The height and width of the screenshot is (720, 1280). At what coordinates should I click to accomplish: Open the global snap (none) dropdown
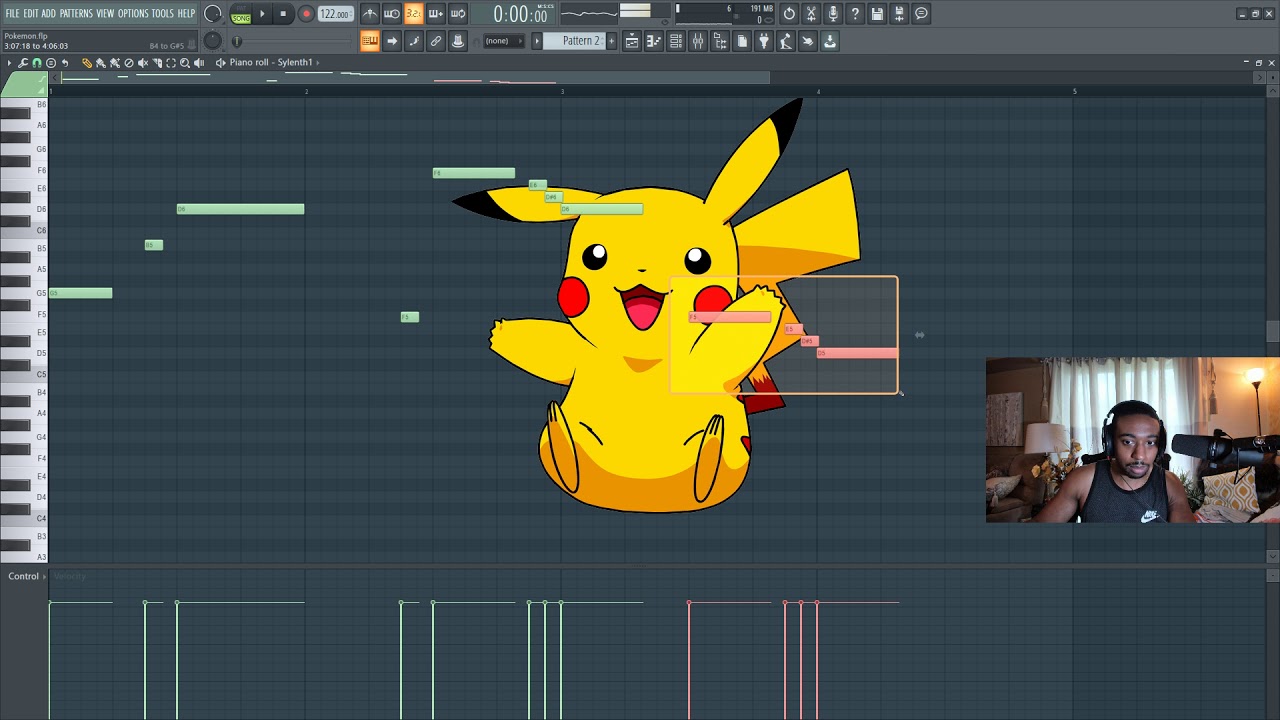(x=502, y=41)
